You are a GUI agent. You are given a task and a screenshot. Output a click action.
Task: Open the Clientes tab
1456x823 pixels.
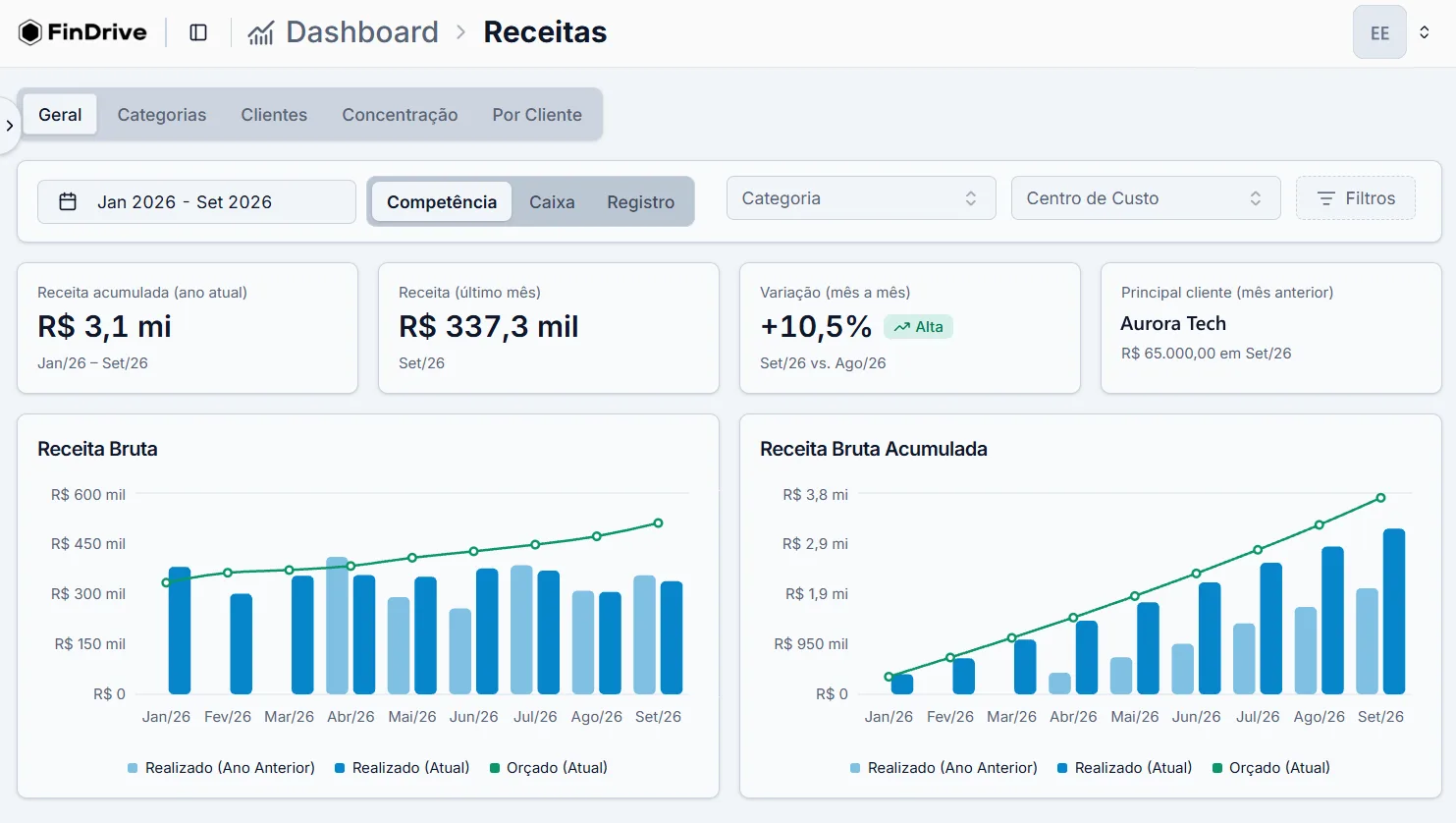[274, 115]
